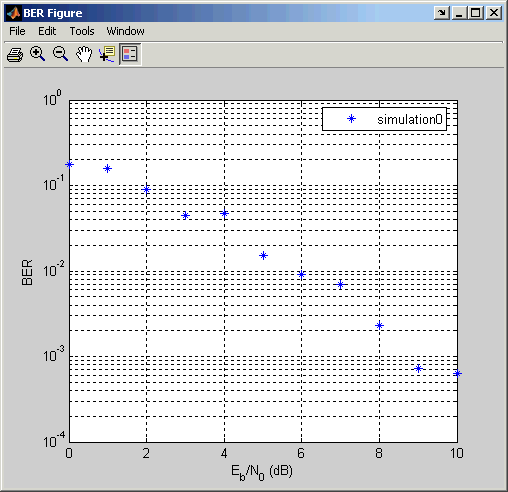508x492 pixels.
Task: Open the File menu
Action: pos(17,31)
